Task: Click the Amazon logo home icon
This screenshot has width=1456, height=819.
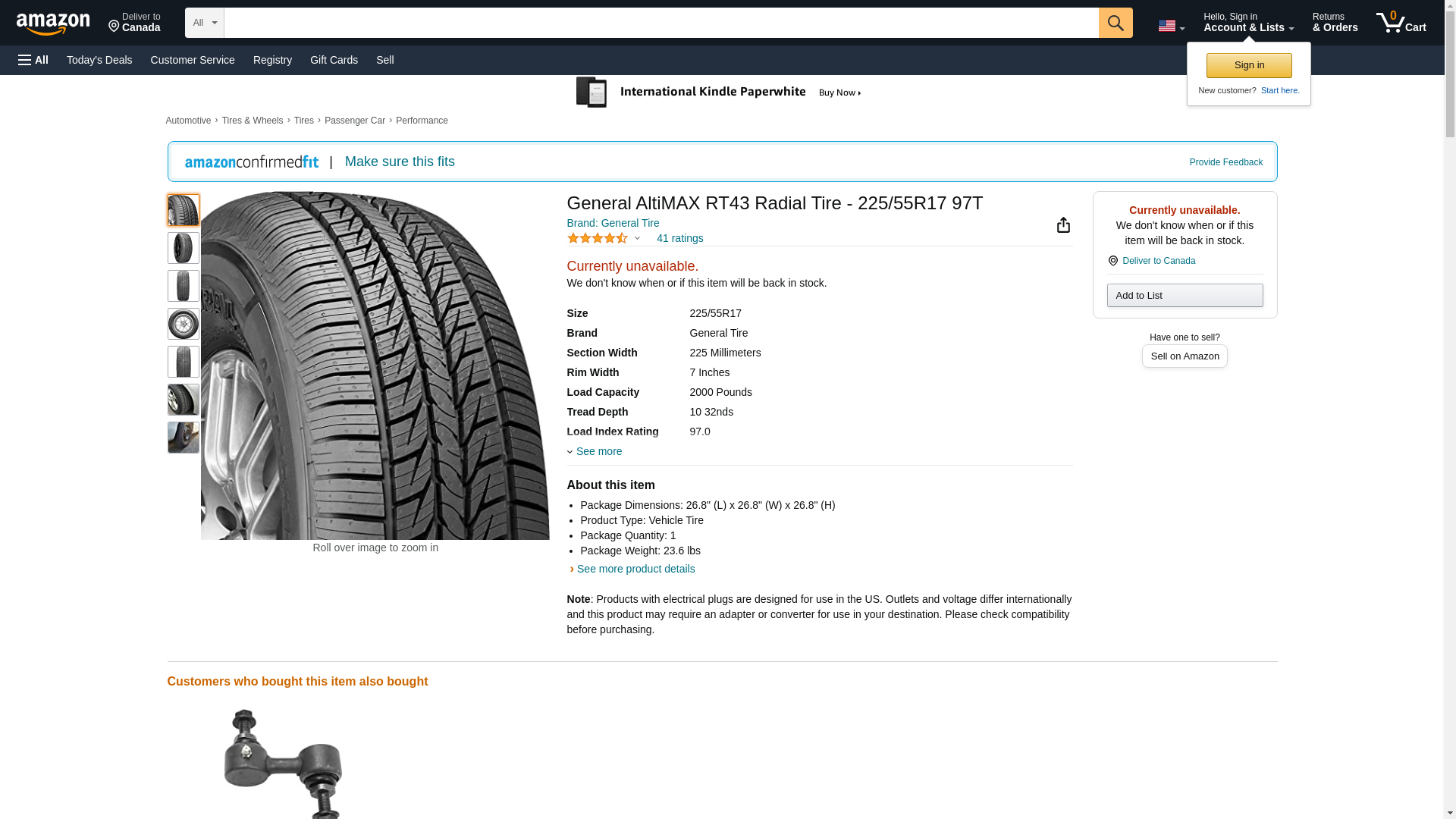Action: pos(53,24)
